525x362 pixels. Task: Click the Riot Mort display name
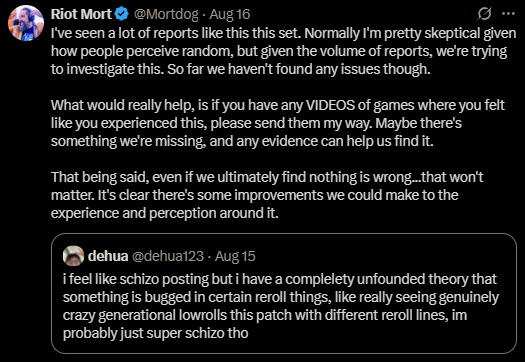[x=81, y=14]
